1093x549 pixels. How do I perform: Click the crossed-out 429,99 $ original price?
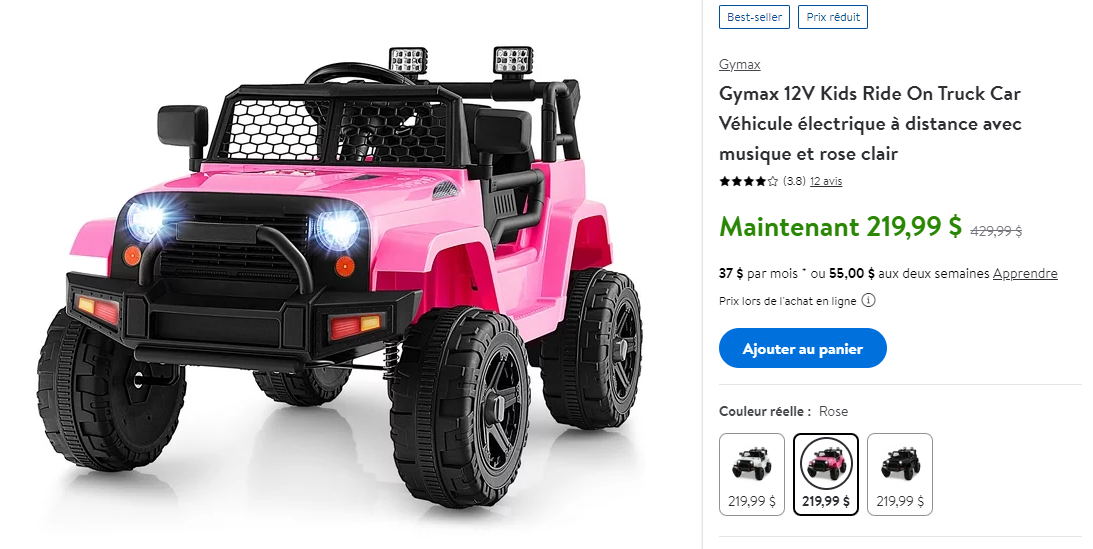pyautogui.click(x=996, y=231)
